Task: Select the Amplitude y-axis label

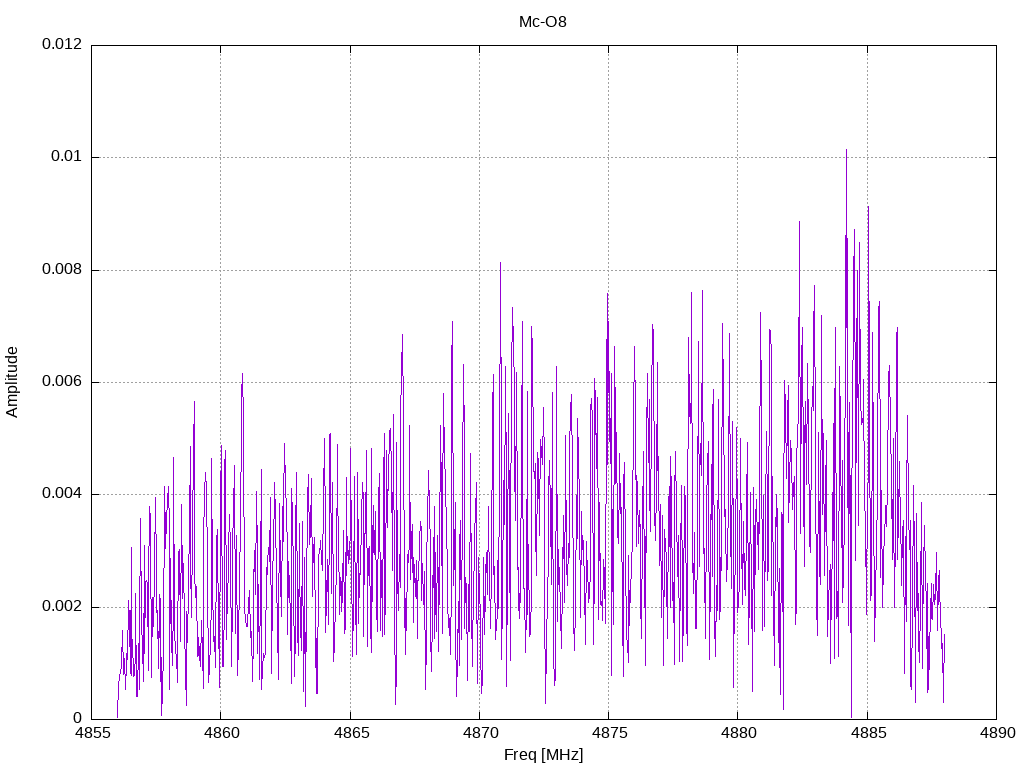Action: pyautogui.click(x=13, y=382)
